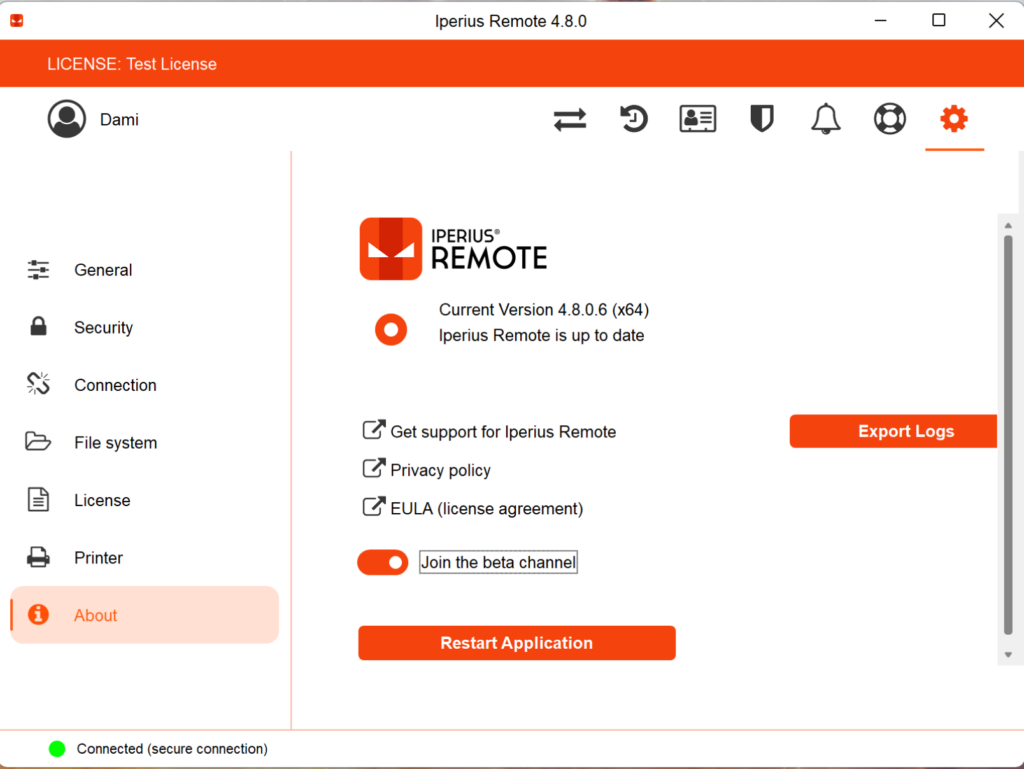Open the EULA (license agreement) link
Image resolution: width=1024 pixels, height=769 pixels.
[x=487, y=509]
